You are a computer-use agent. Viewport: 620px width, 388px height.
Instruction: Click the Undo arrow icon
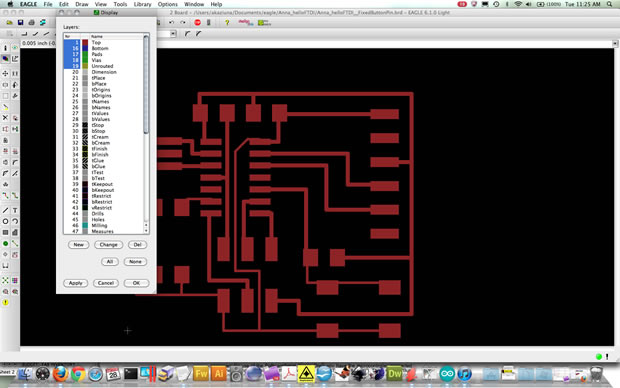coord(171,23)
